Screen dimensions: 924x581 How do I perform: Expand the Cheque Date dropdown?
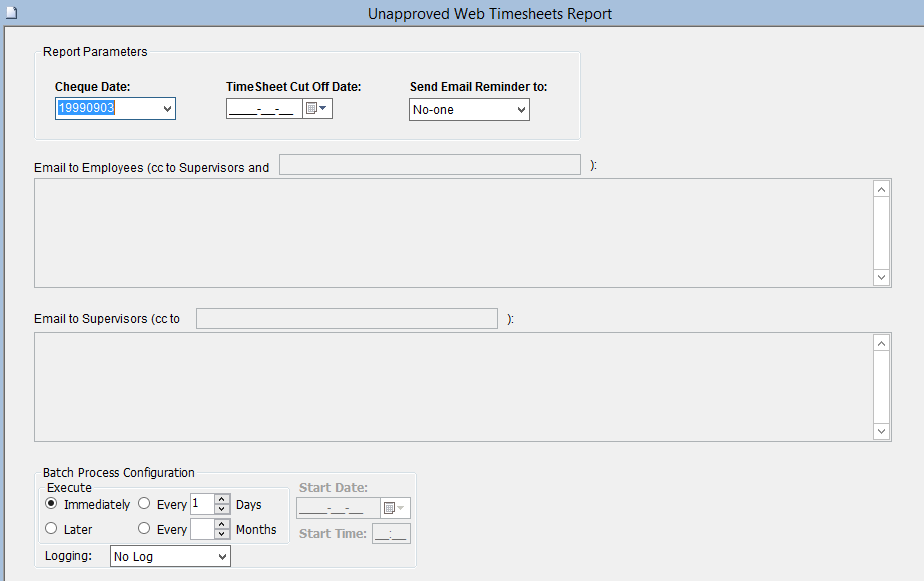[x=166, y=109]
